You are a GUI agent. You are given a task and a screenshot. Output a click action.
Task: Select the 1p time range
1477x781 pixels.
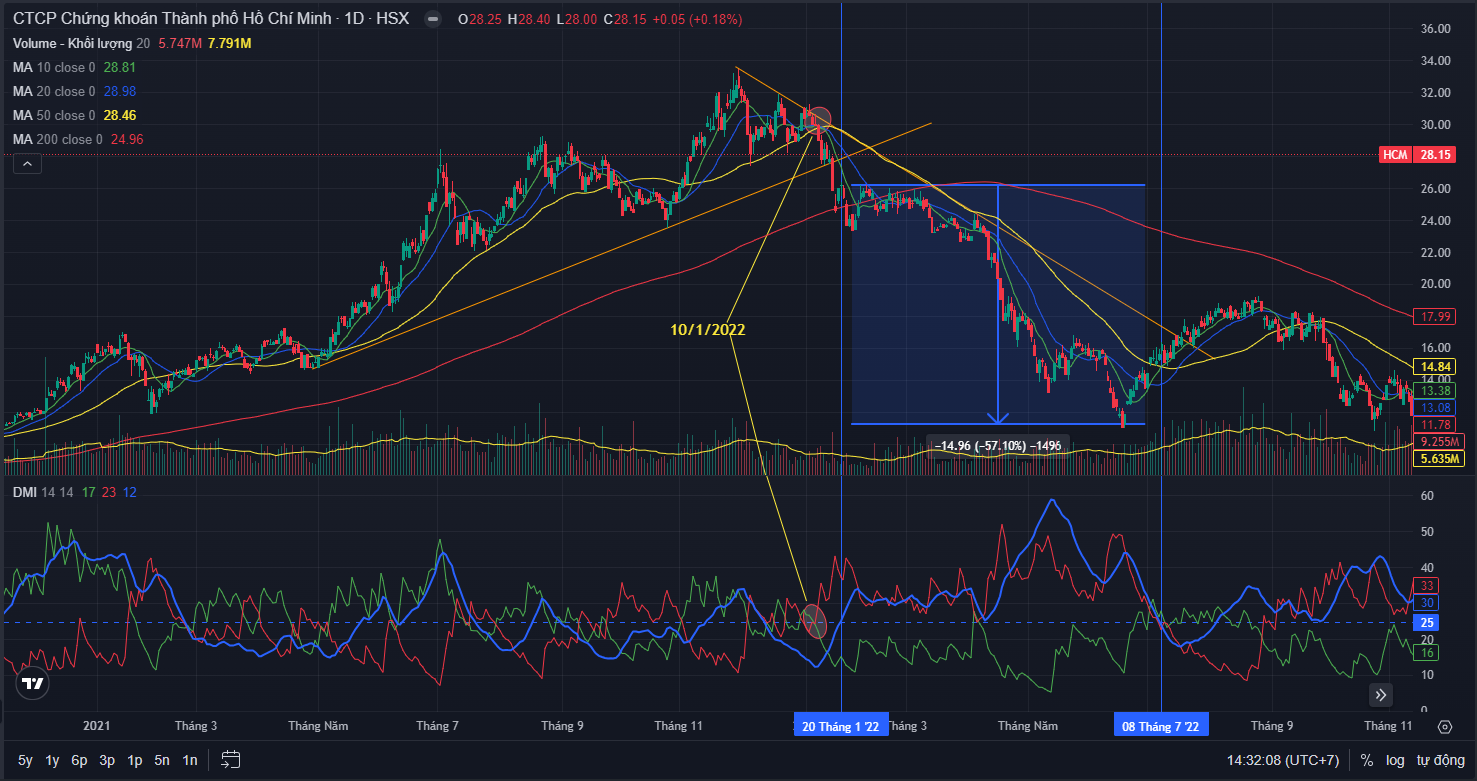pyautogui.click(x=134, y=760)
